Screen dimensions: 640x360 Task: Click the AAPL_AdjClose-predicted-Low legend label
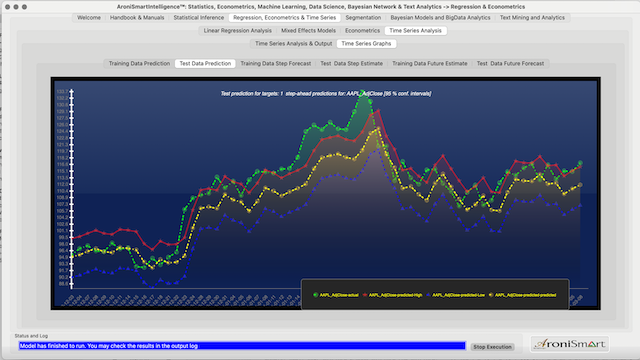[x=458, y=295]
